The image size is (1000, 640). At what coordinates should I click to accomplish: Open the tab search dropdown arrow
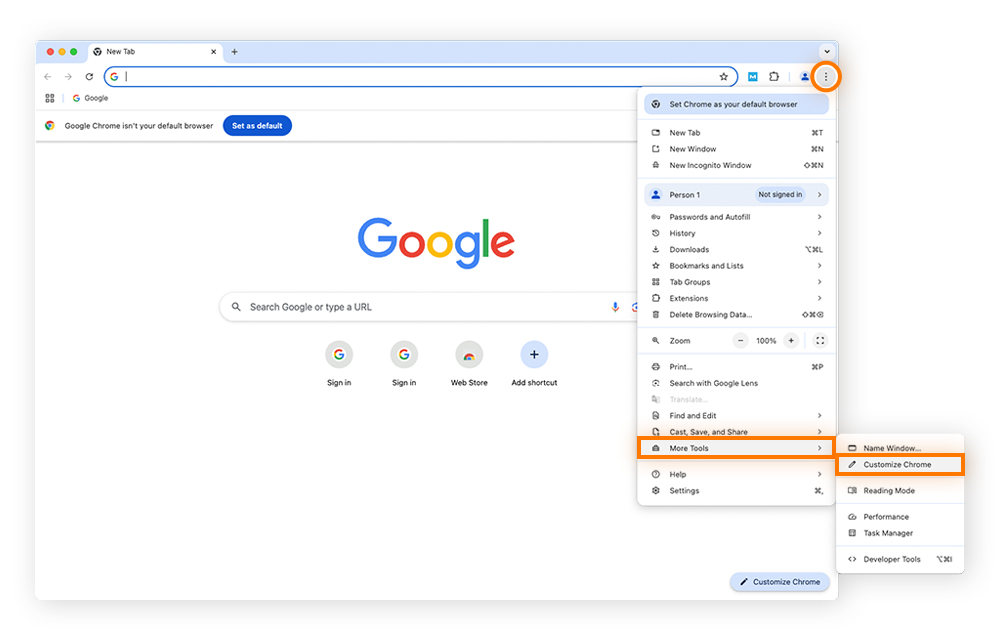click(x=827, y=52)
